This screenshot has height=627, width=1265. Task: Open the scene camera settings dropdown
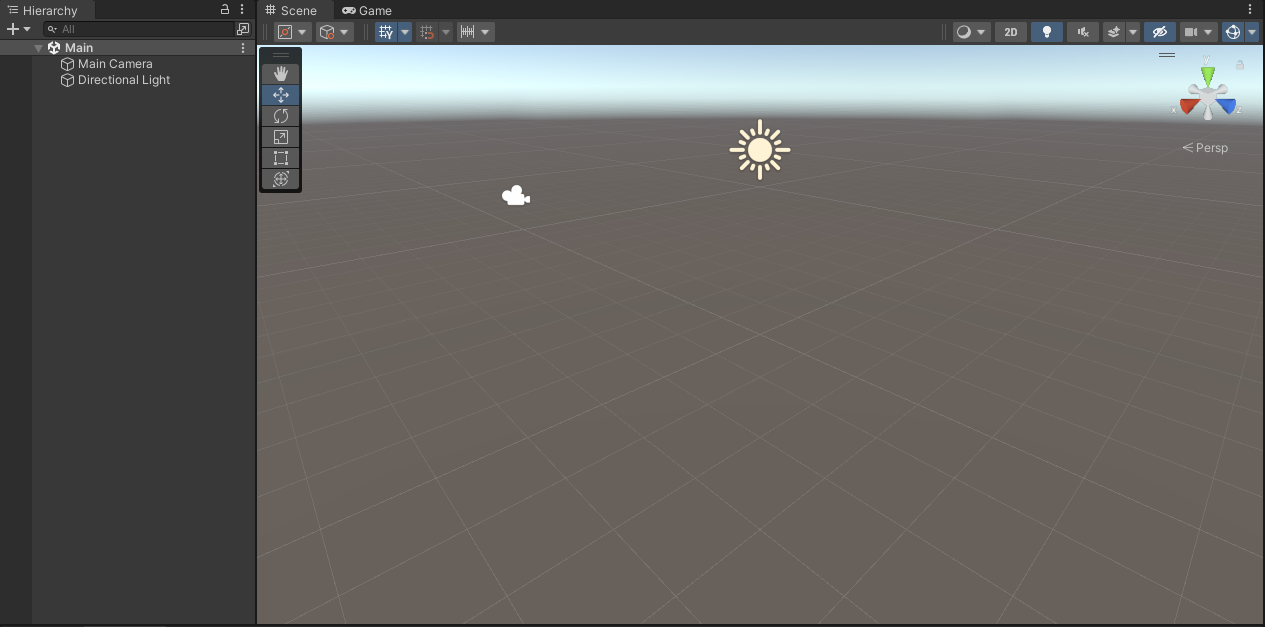1198,32
